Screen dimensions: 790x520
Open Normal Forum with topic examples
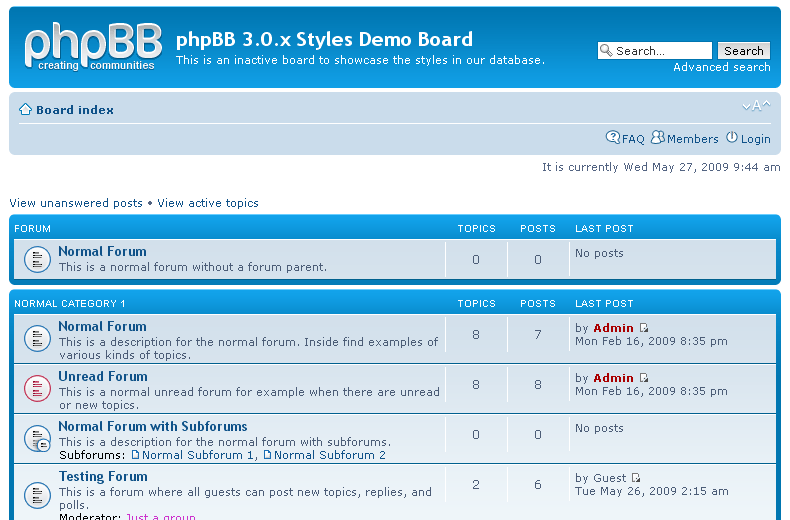click(x=102, y=327)
